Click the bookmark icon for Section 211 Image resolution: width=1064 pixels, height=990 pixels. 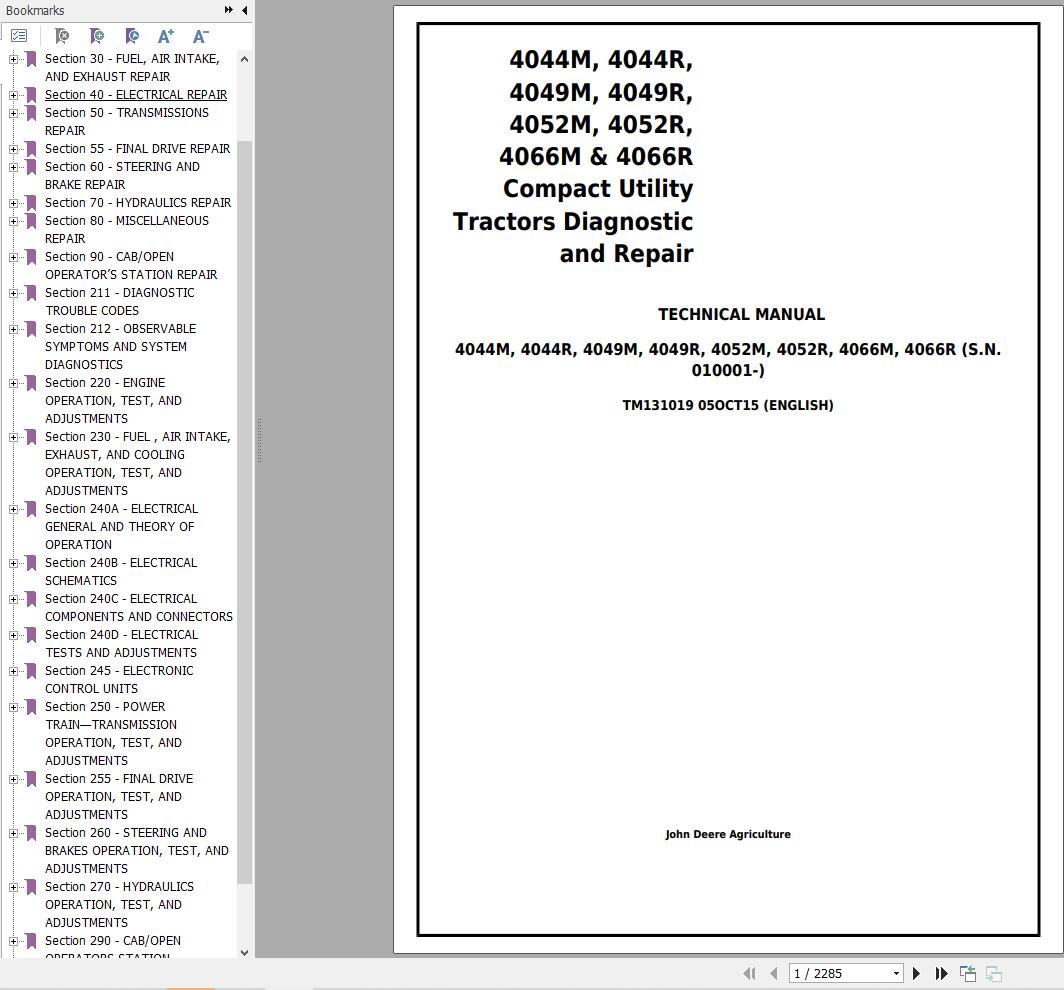(31, 292)
